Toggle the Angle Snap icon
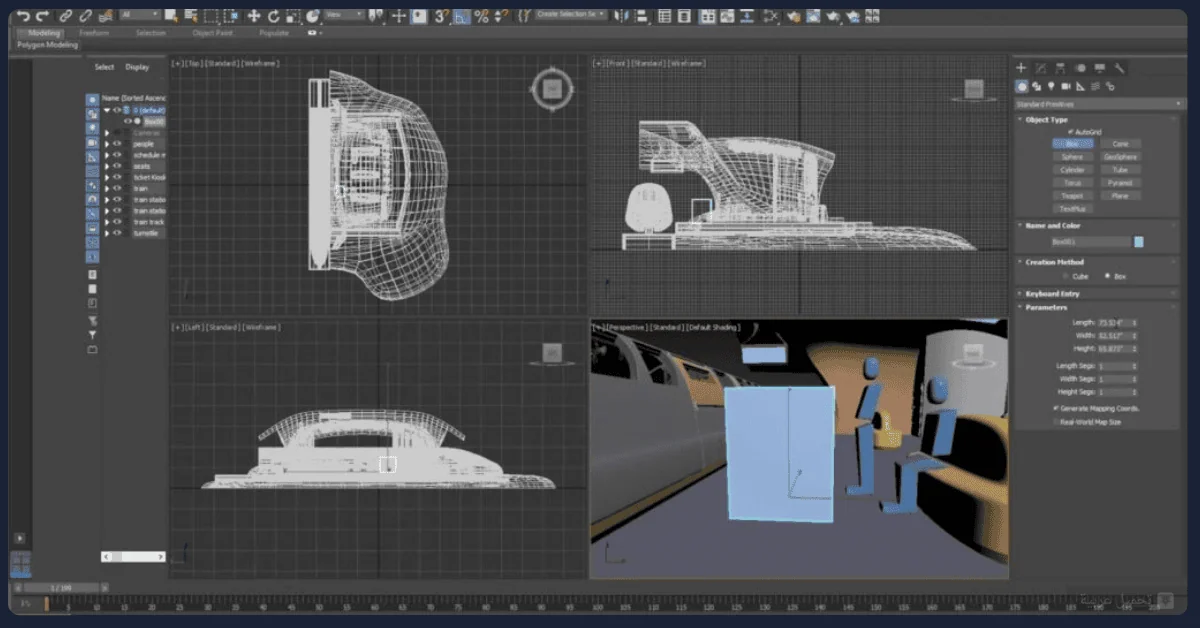1200x628 pixels. click(x=461, y=16)
